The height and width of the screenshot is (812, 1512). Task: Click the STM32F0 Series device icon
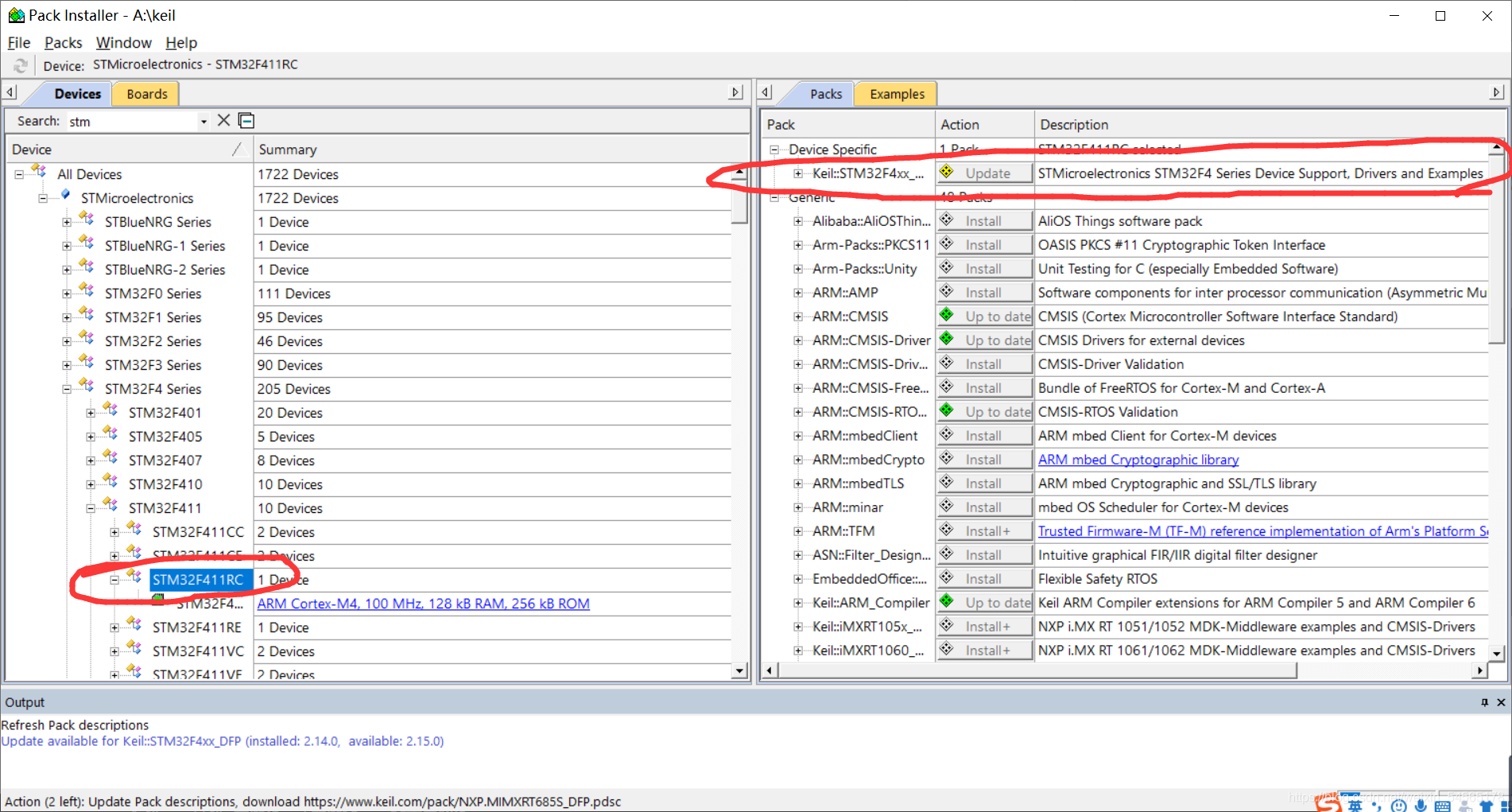coord(86,291)
